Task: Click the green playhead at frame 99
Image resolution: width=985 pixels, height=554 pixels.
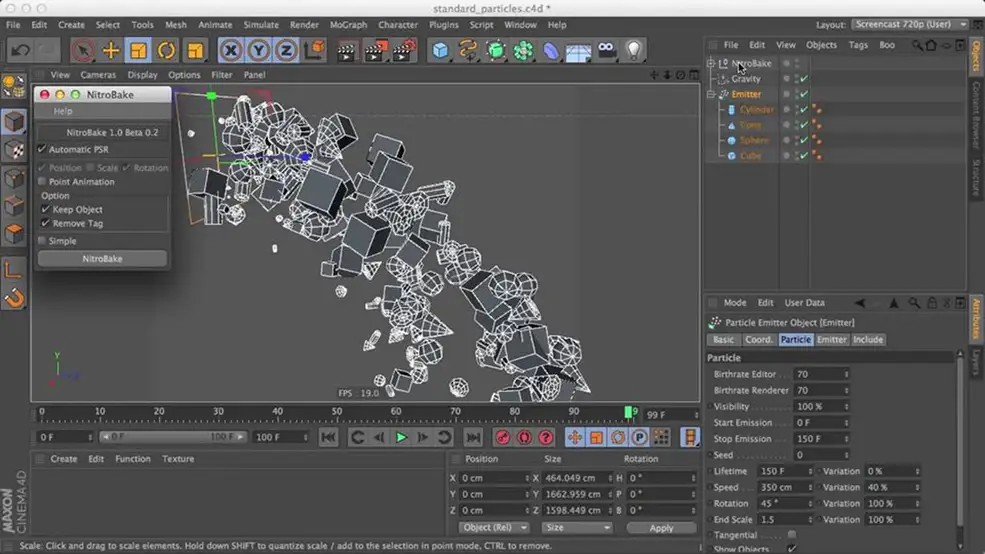Action: coord(628,412)
